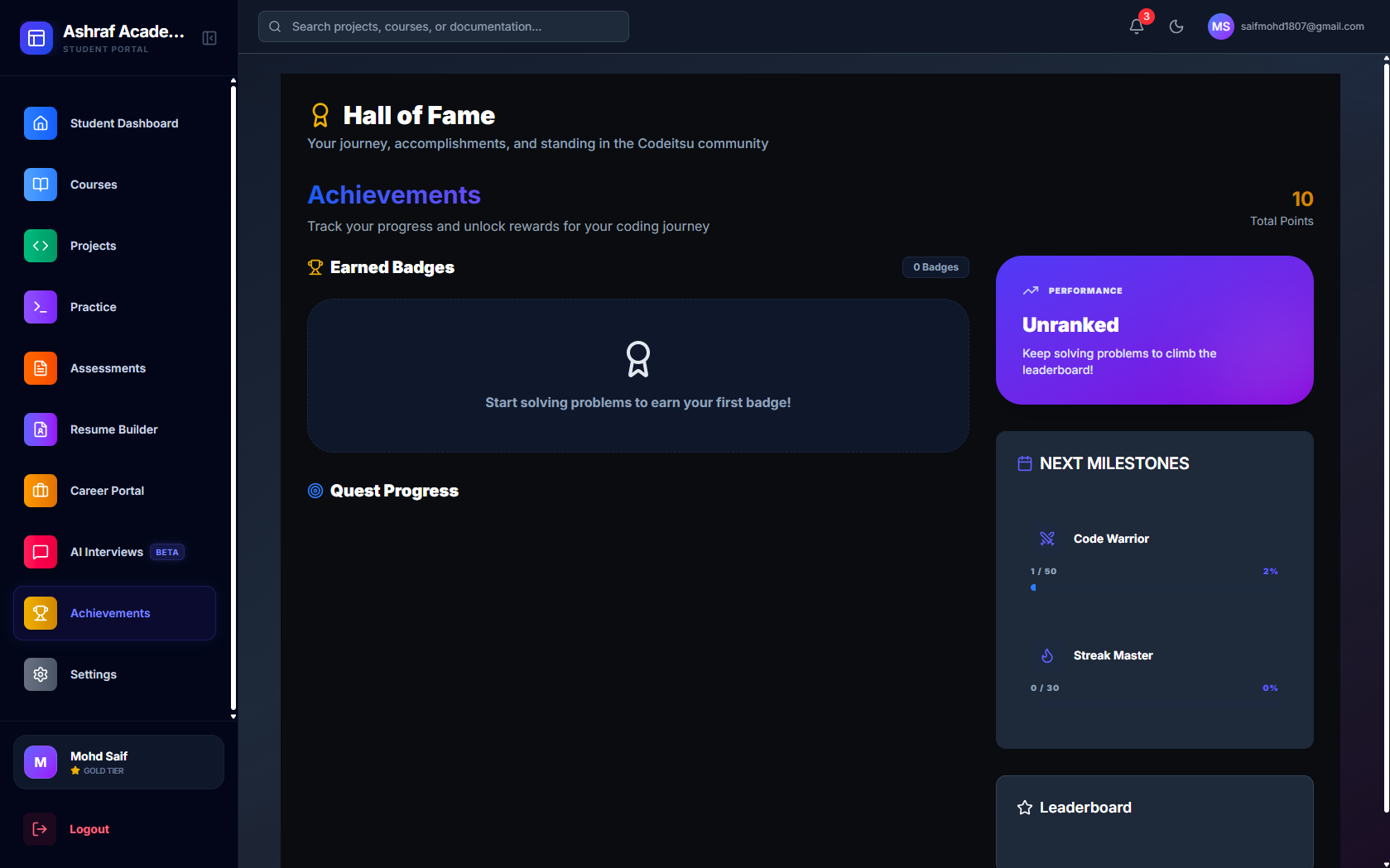The image size is (1390, 868).
Task: Click the MS user avatar in header
Action: (x=1221, y=26)
